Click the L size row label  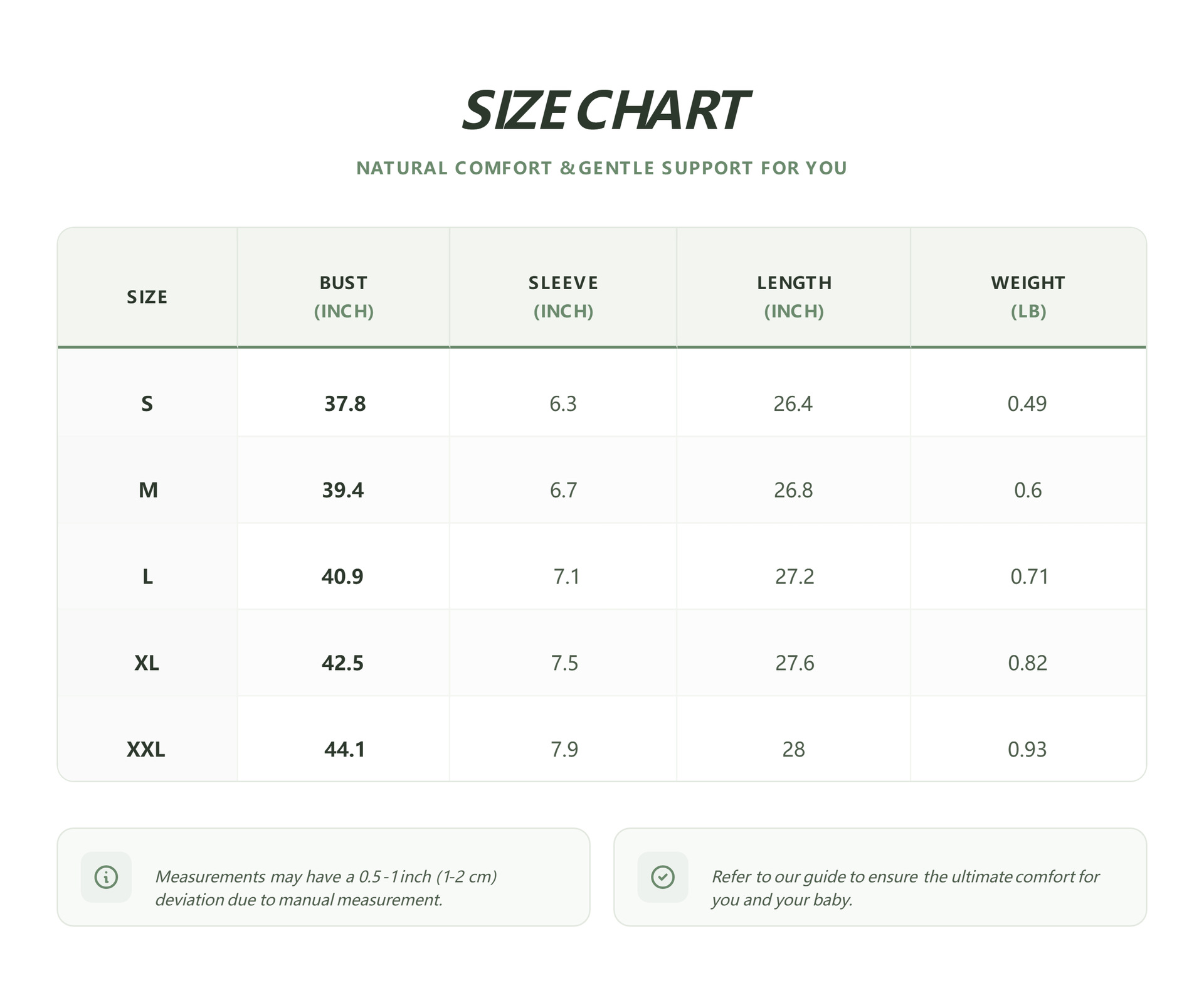pos(147,576)
